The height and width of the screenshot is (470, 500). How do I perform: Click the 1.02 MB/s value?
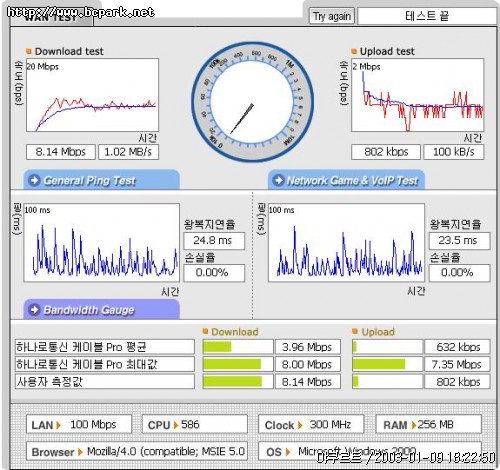(128, 152)
